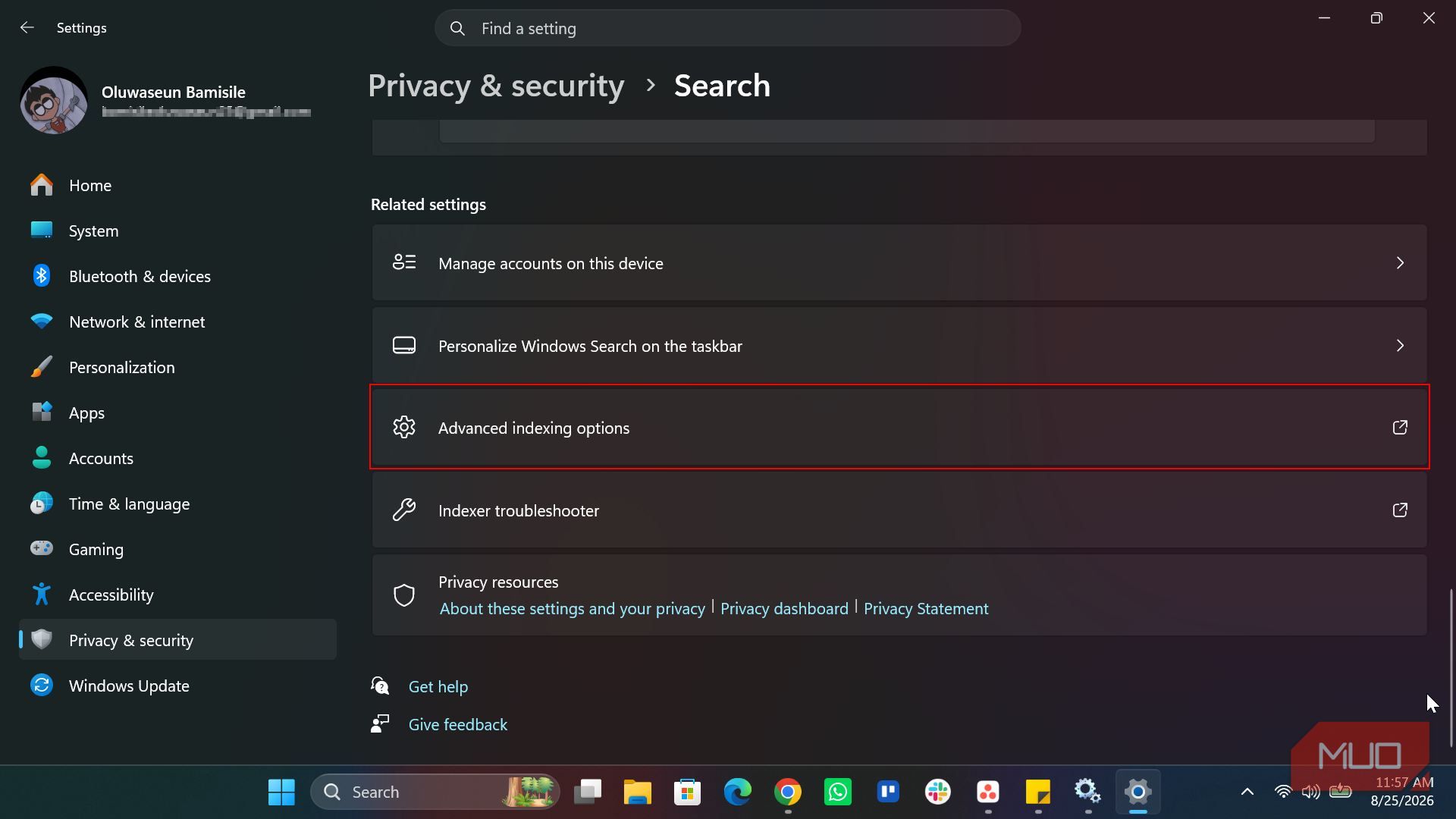1456x819 pixels.
Task: Open the Privacy Statement link
Action: point(926,609)
